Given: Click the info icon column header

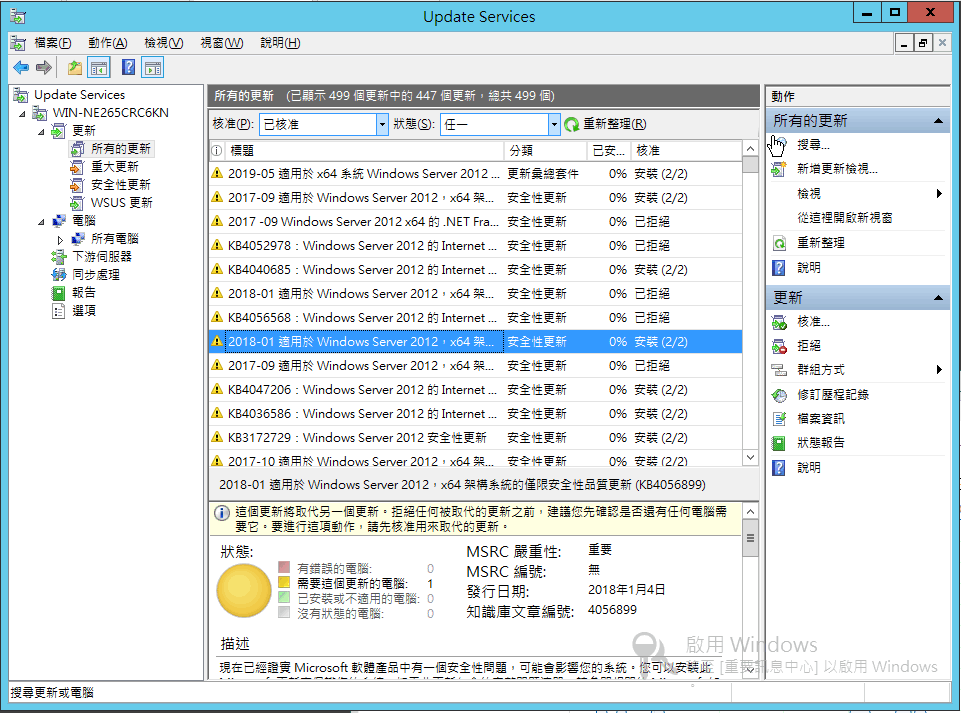Looking at the screenshot, I should tap(216, 151).
